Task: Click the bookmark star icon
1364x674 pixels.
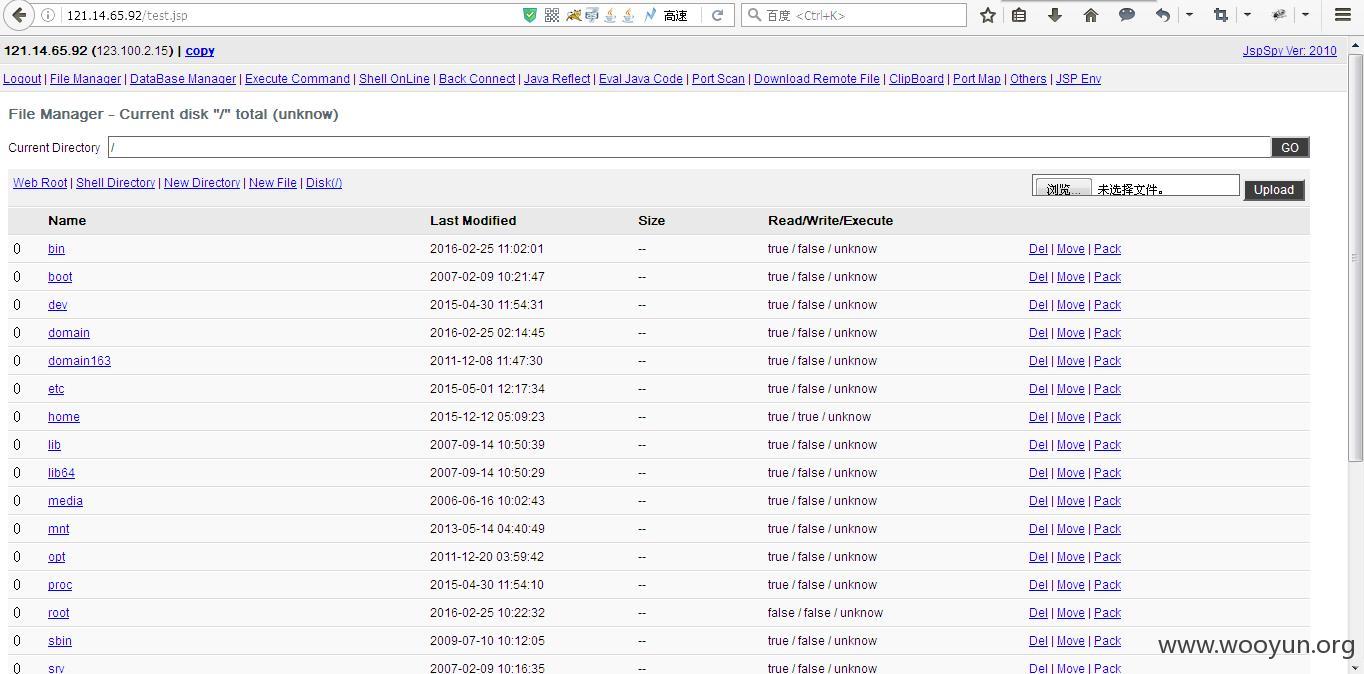Action: pyautogui.click(x=988, y=15)
